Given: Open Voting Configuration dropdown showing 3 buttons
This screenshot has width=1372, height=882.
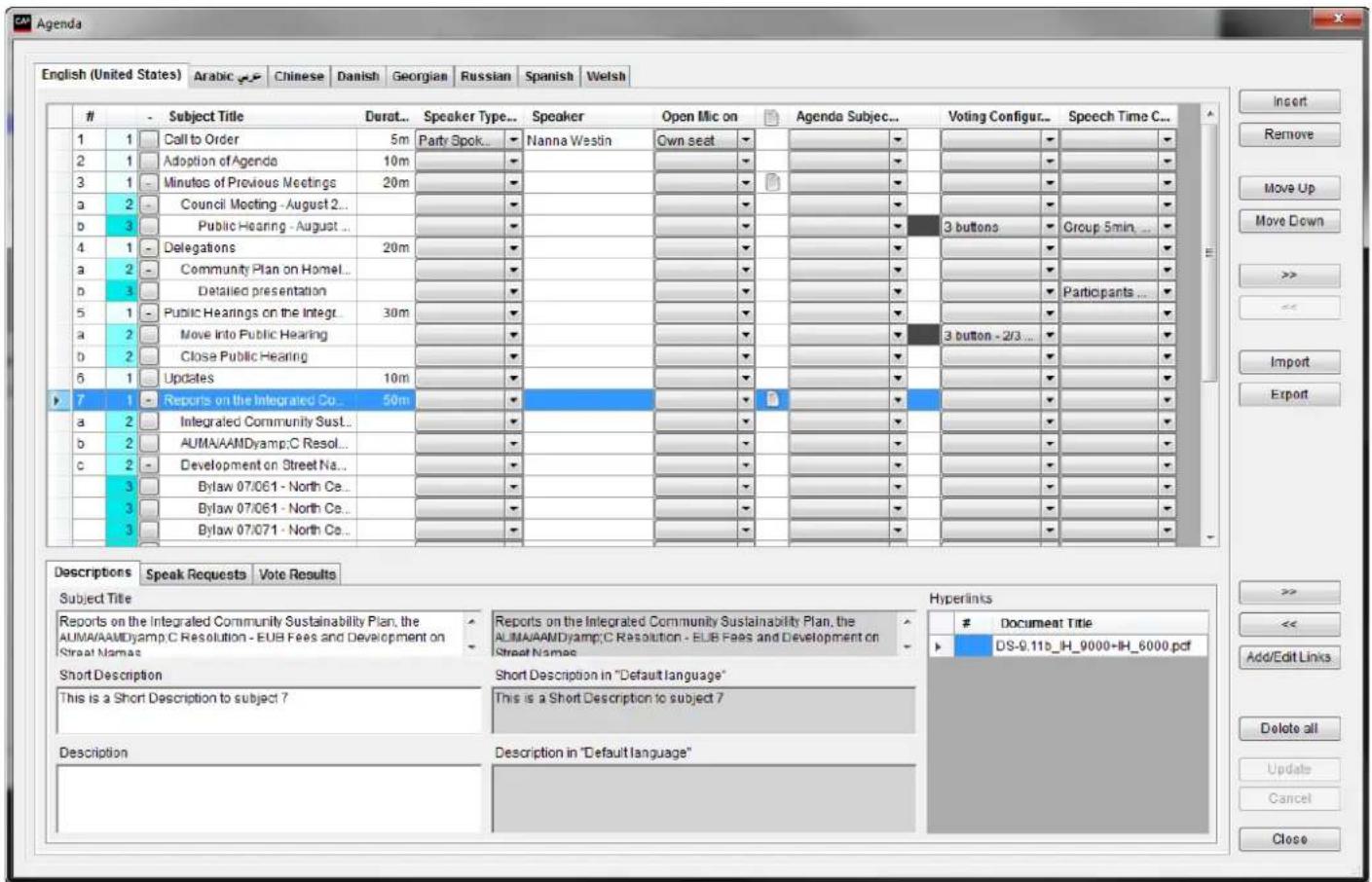Looking at the screenshot, I should (x=1050, y=227).
